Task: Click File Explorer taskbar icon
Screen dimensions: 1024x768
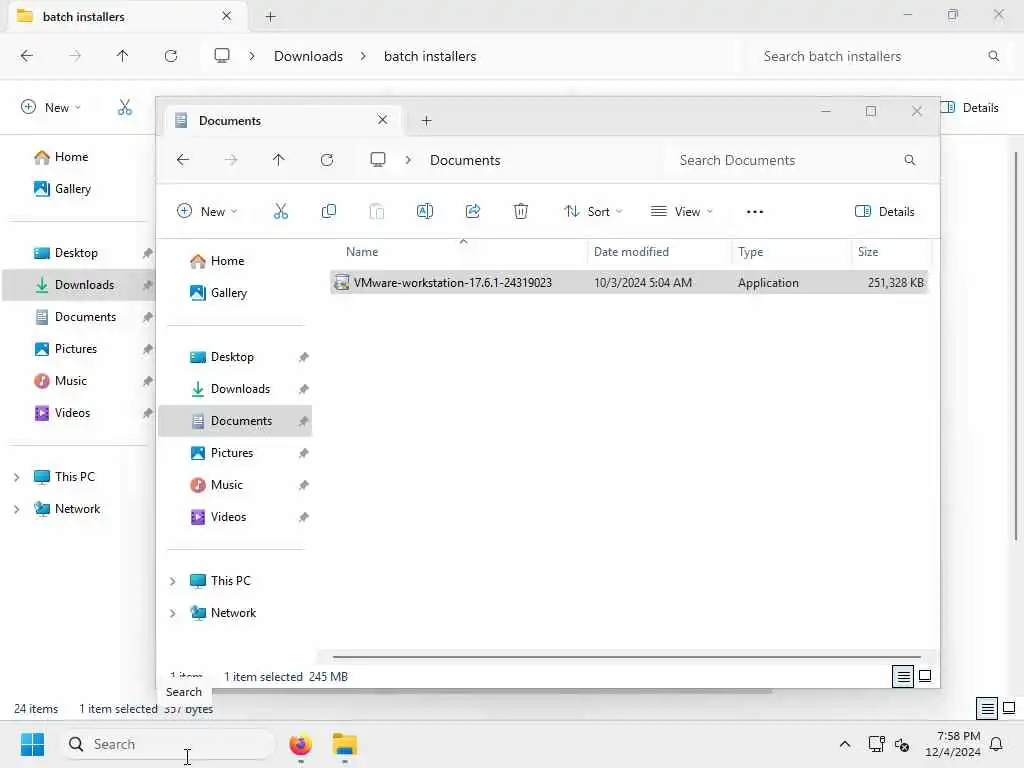Action: (x=345, y=744)
